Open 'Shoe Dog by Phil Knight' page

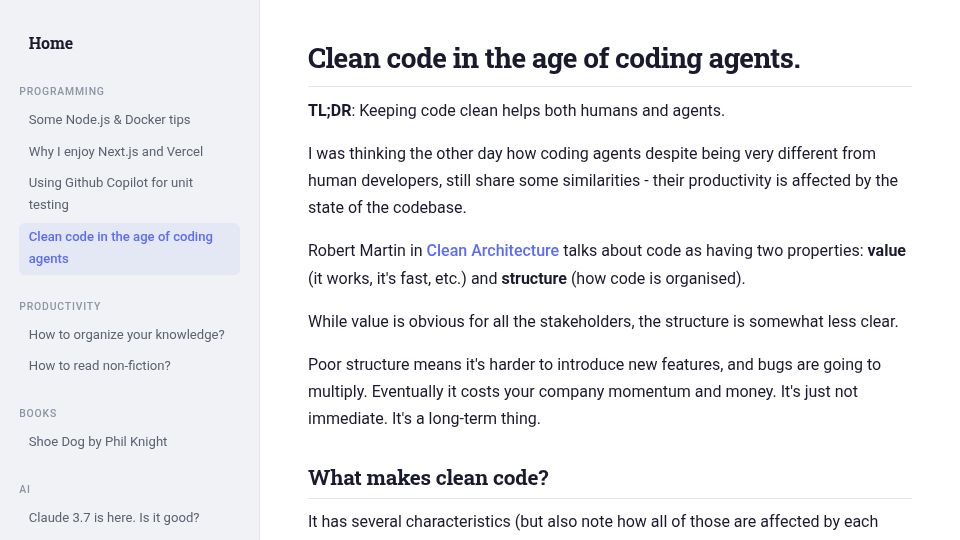[x=98, y=442]
